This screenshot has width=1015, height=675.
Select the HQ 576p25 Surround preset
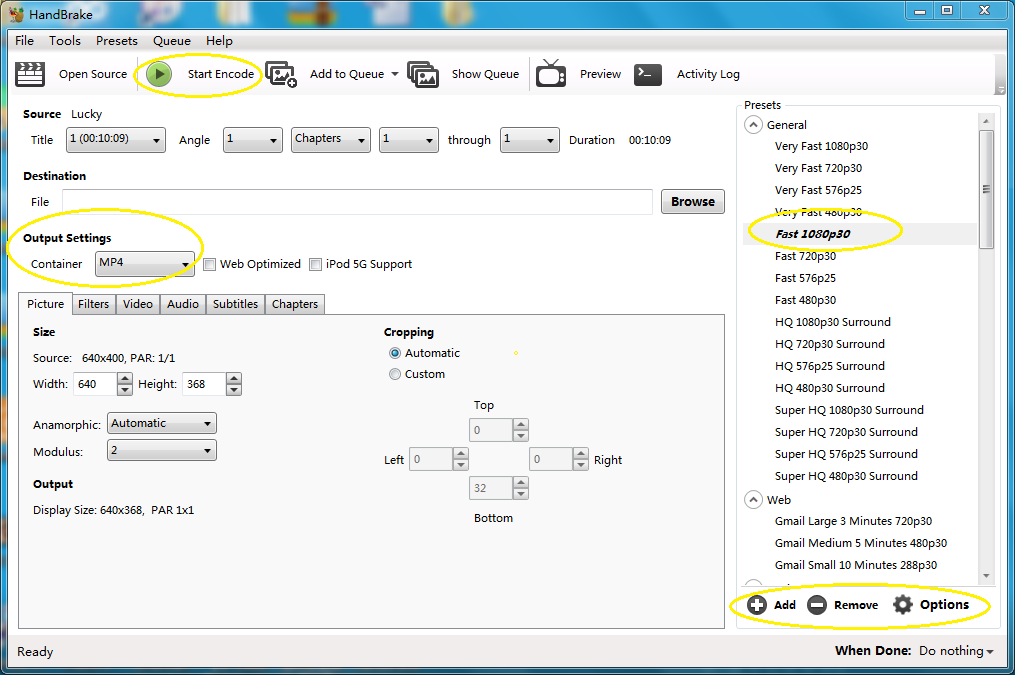(830, 366)
